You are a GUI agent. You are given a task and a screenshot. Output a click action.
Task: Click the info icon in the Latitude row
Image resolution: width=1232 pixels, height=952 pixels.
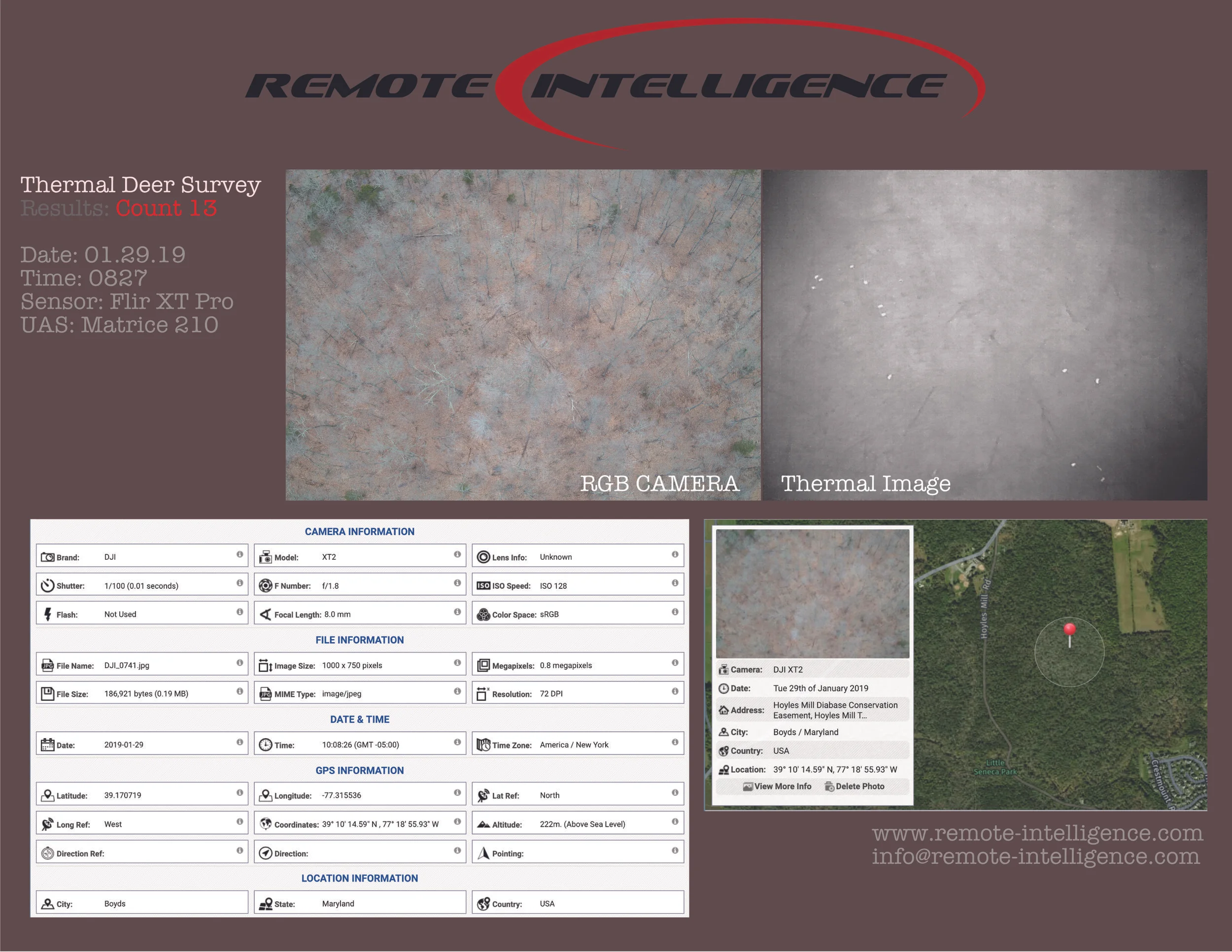coord(240,792)
